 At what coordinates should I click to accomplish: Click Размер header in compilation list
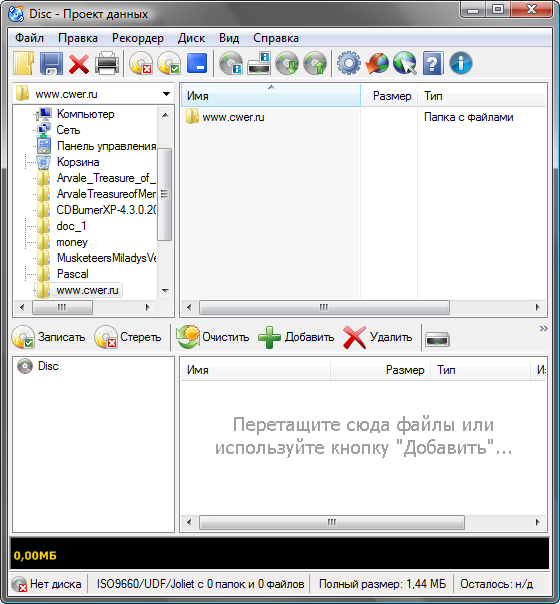380,370
